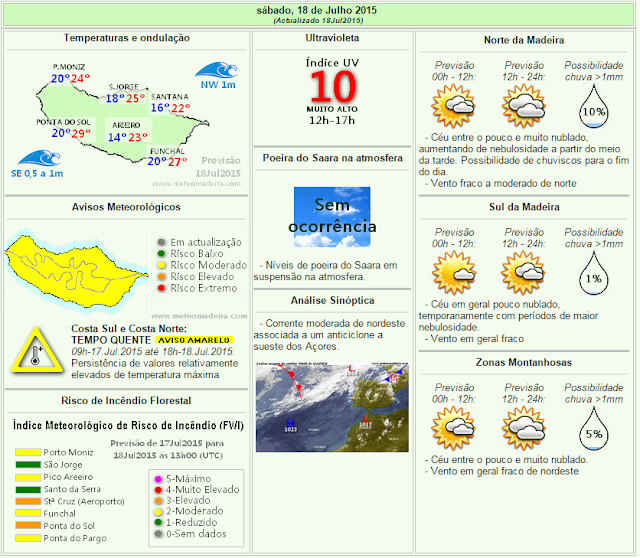Click the yellow 2-Moderado legend dot
The width and height of the screenshot is (640, 558).
coord(158,511)
